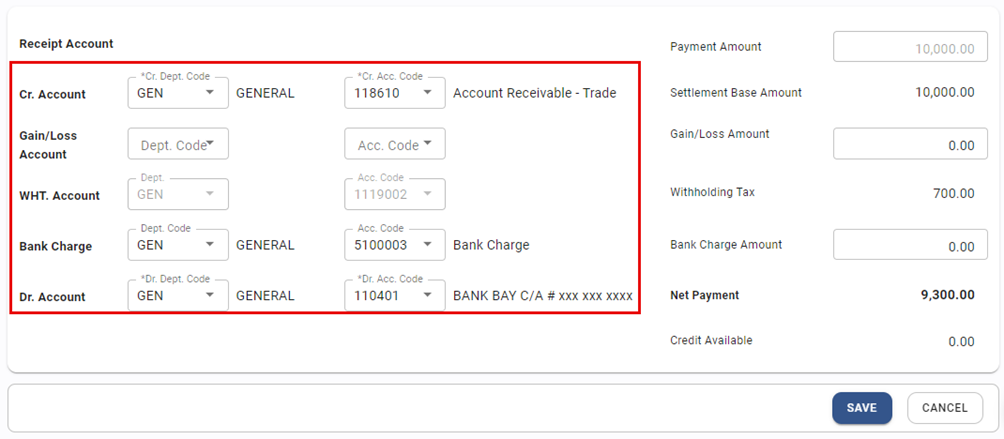Click the Withholding Tax value 700.00
The image size is (1004, 439).
coord(953,194)
